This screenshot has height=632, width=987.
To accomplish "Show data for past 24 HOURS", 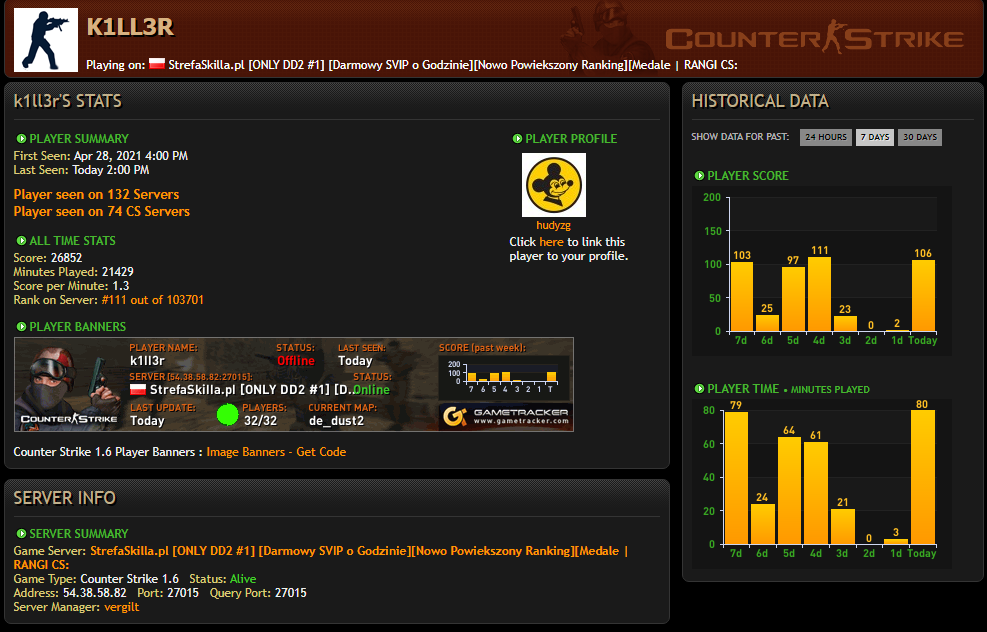I will coord(826,137).
